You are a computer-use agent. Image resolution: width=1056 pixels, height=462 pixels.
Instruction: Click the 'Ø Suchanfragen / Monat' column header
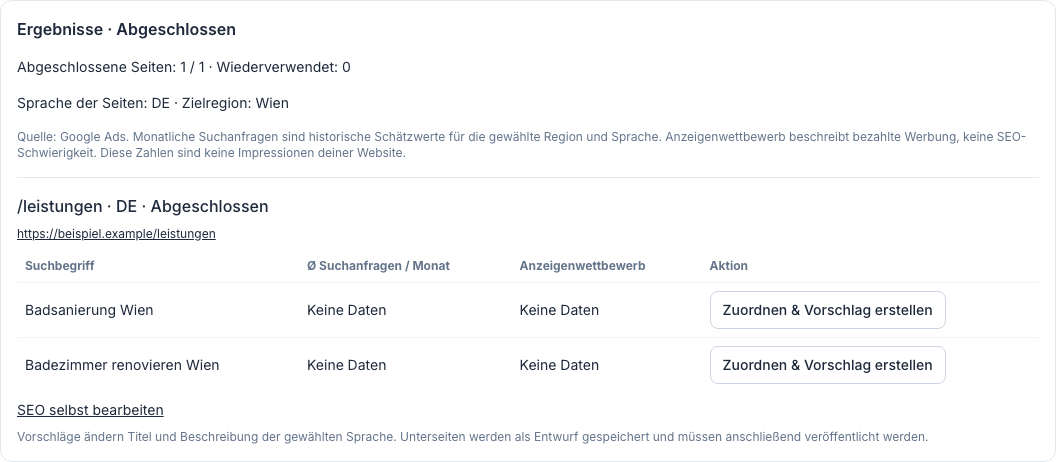378,265
